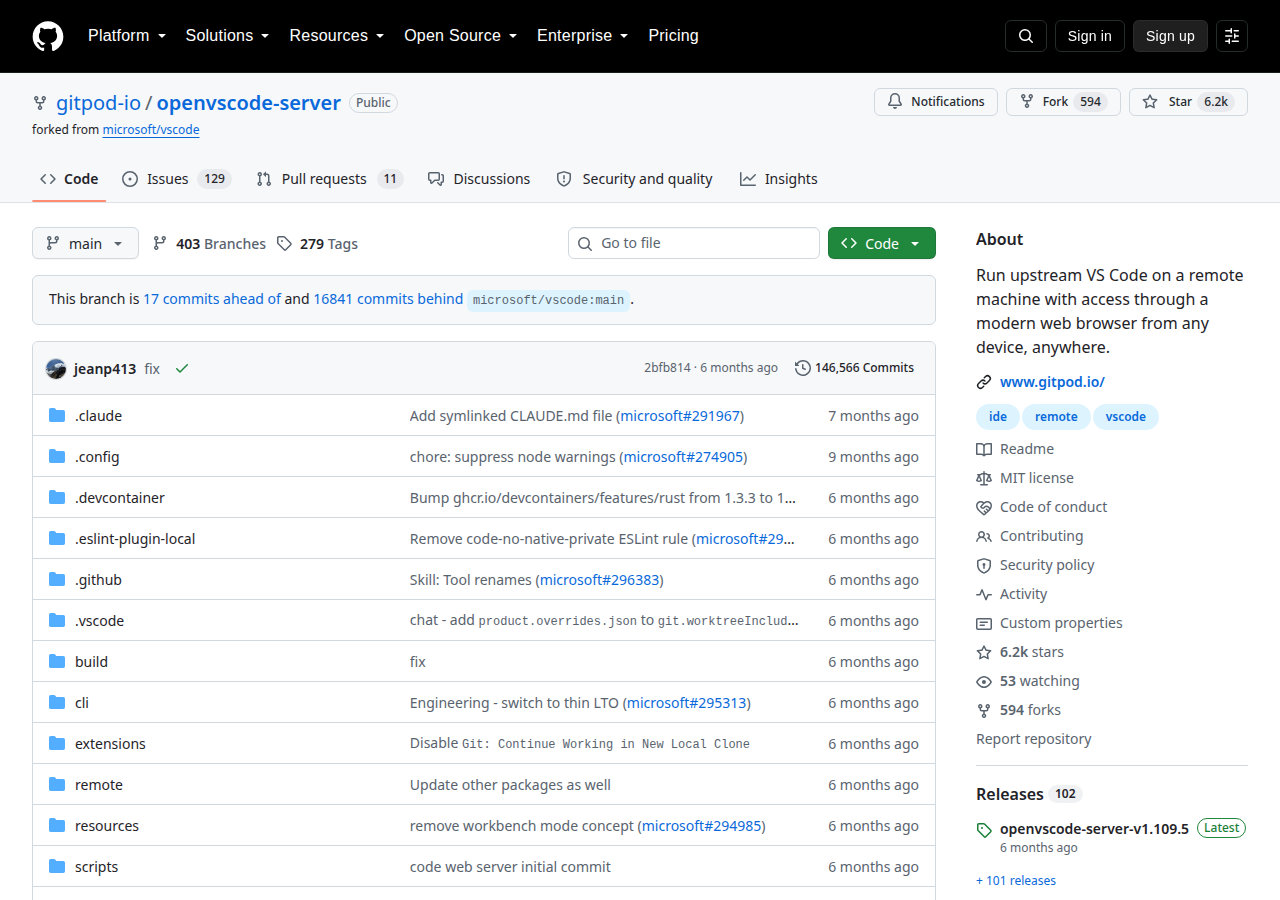The height and width of the screenshot is (900, 1280).
Task: Click the .github folder icon
Action: click(x=57, y=580)
